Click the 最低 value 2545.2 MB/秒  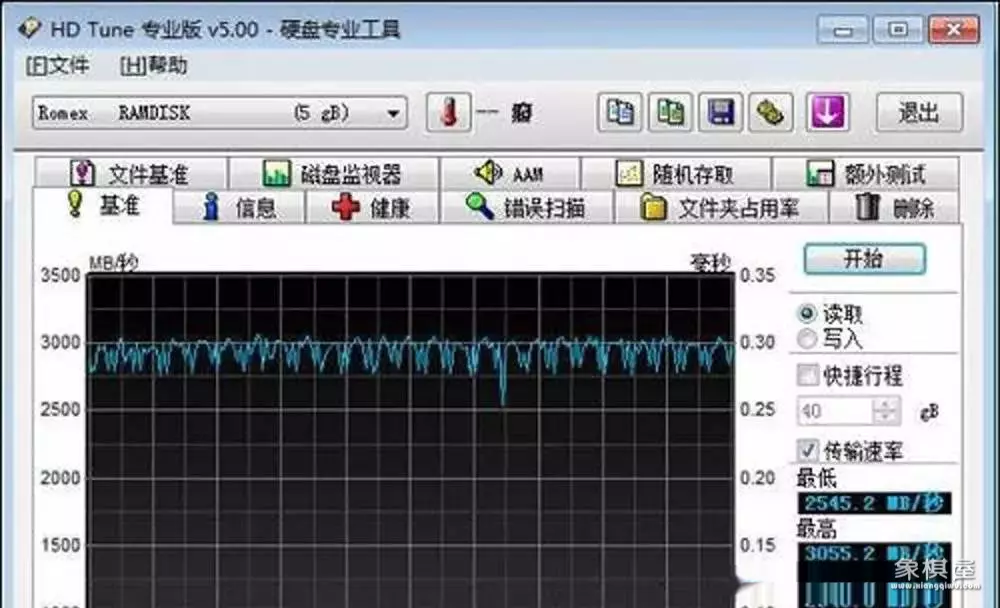(x=874, y=503)
